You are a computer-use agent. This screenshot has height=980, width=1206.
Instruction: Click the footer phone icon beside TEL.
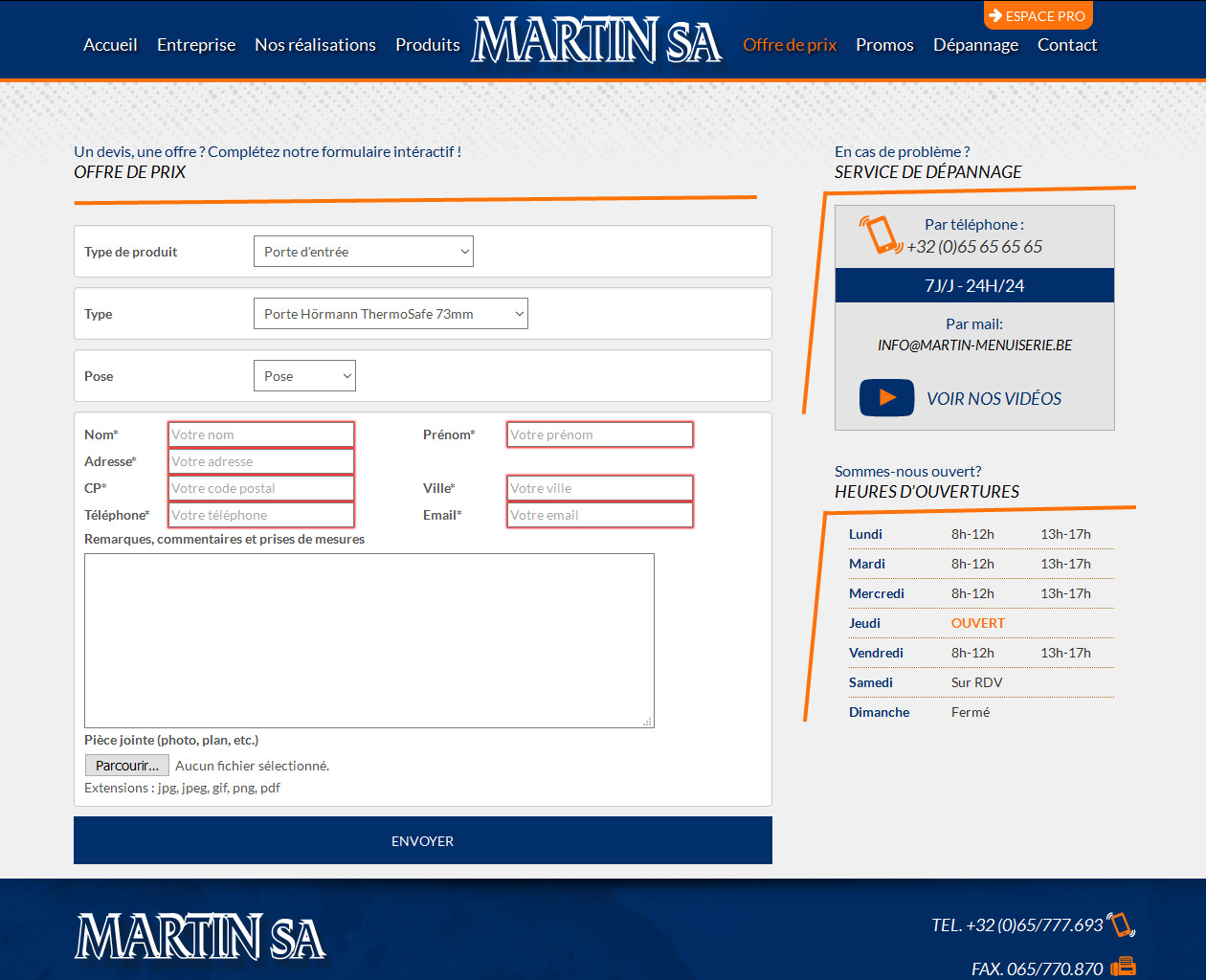click(x=1121, y=924)
